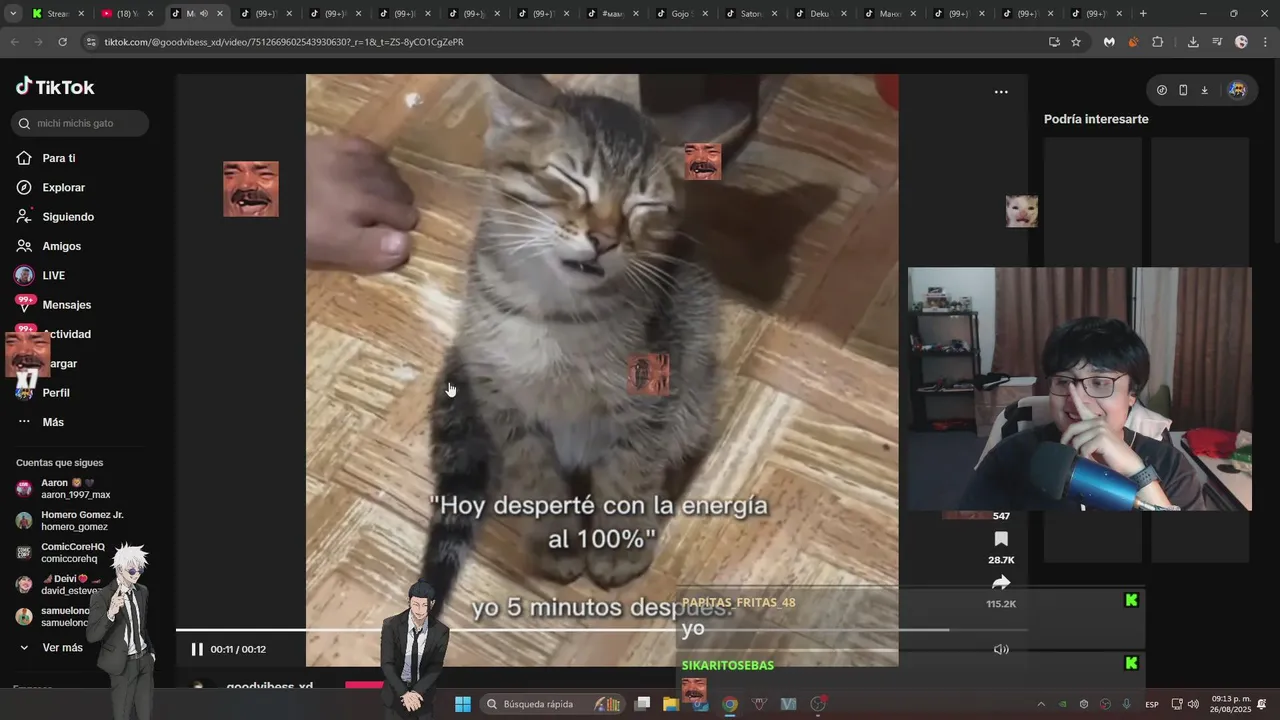
Task: Open File Explorer from the taskbar
Action: pyautogui.click(x=670, y=704)
